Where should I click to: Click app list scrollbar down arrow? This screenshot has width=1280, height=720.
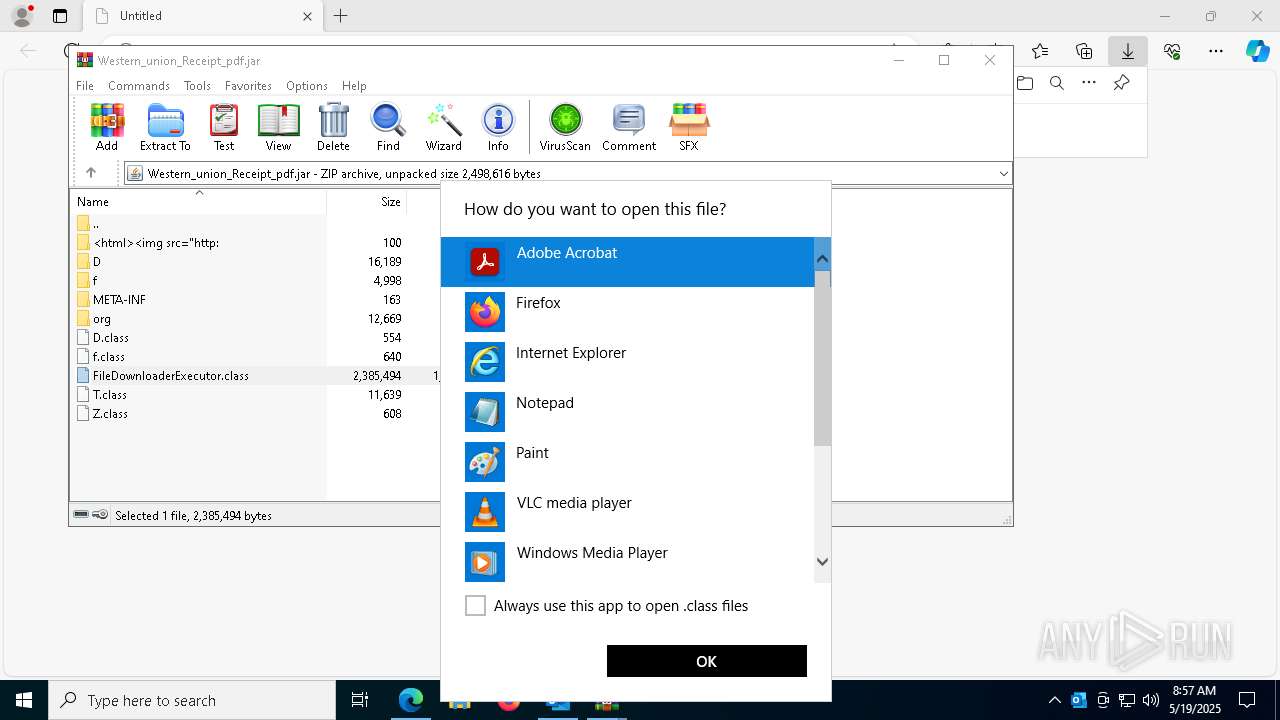pyautogui.click(x=822, y=562)
